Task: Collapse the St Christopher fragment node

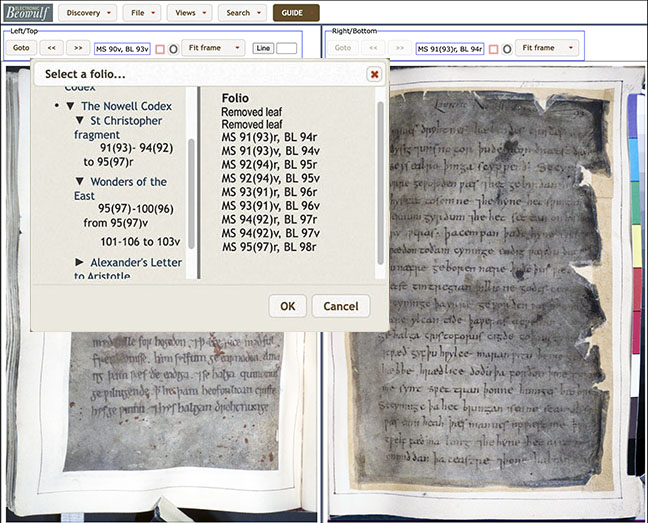Action: [x=80, y=121]
